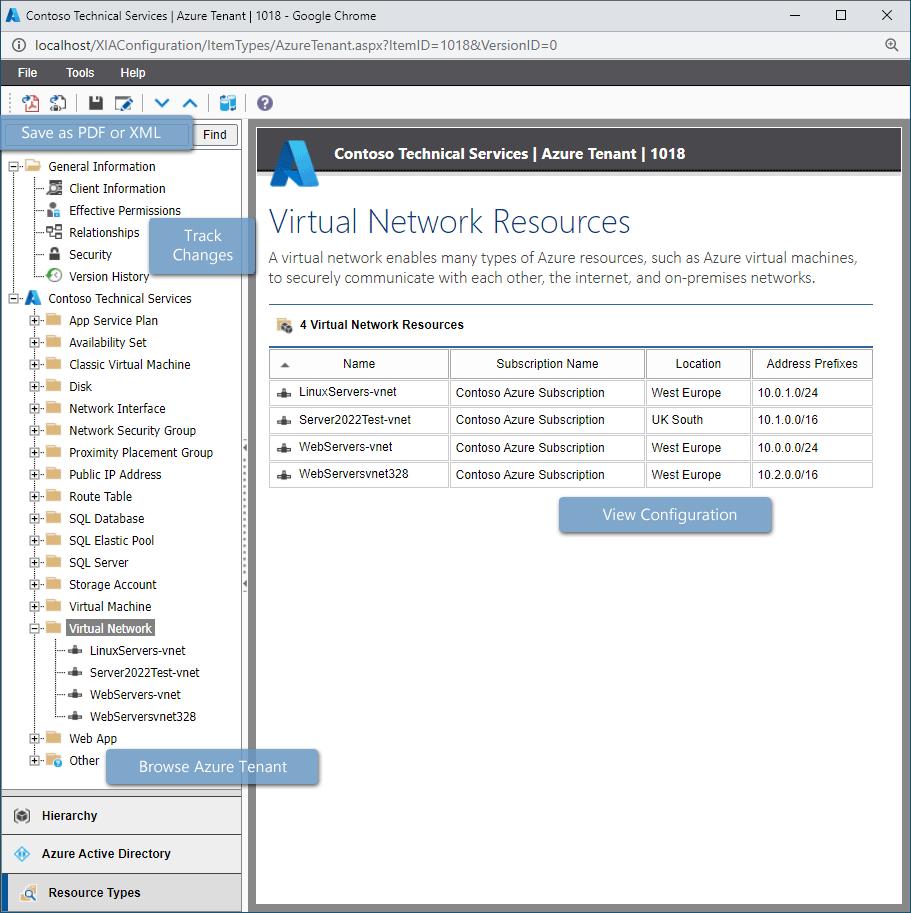Expand the Route Table folder
911x913 pixels.
pyautogui.click(x=34, y=497)
